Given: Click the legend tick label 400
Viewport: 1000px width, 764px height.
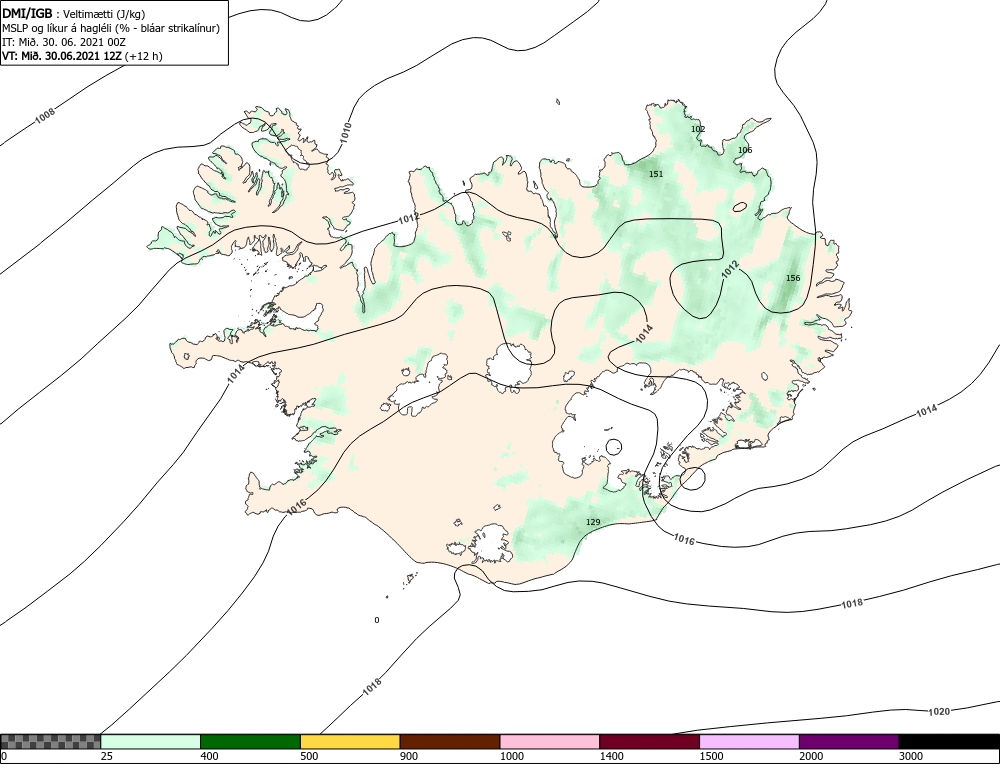Looking at the screenshot, I should (x=209, y=756).
